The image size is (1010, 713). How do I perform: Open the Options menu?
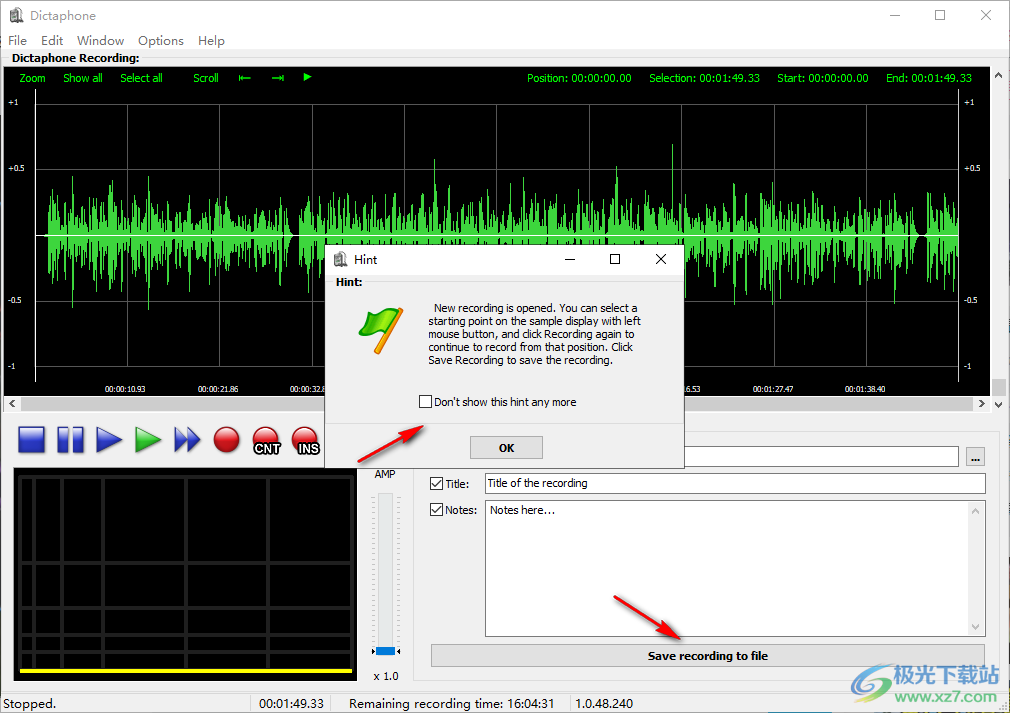(x=161, y=41)
